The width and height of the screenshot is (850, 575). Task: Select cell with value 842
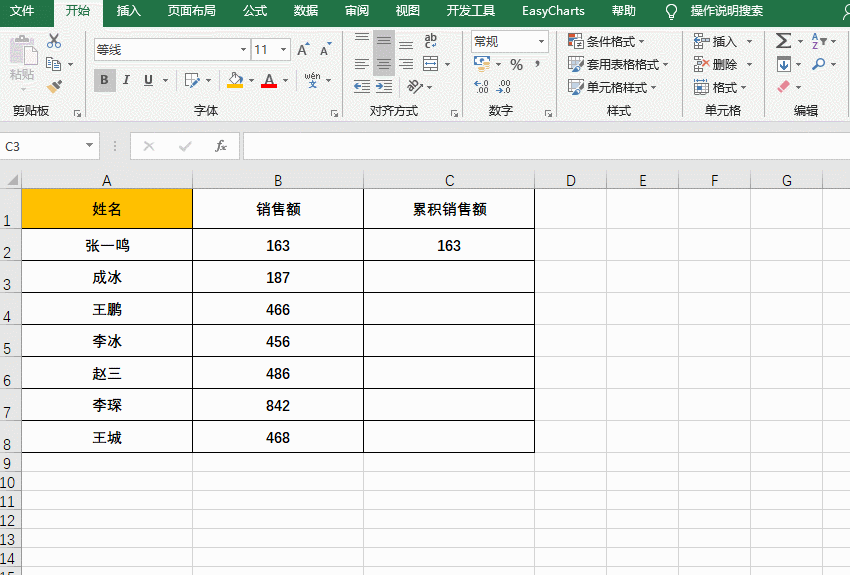pos(278,405)
